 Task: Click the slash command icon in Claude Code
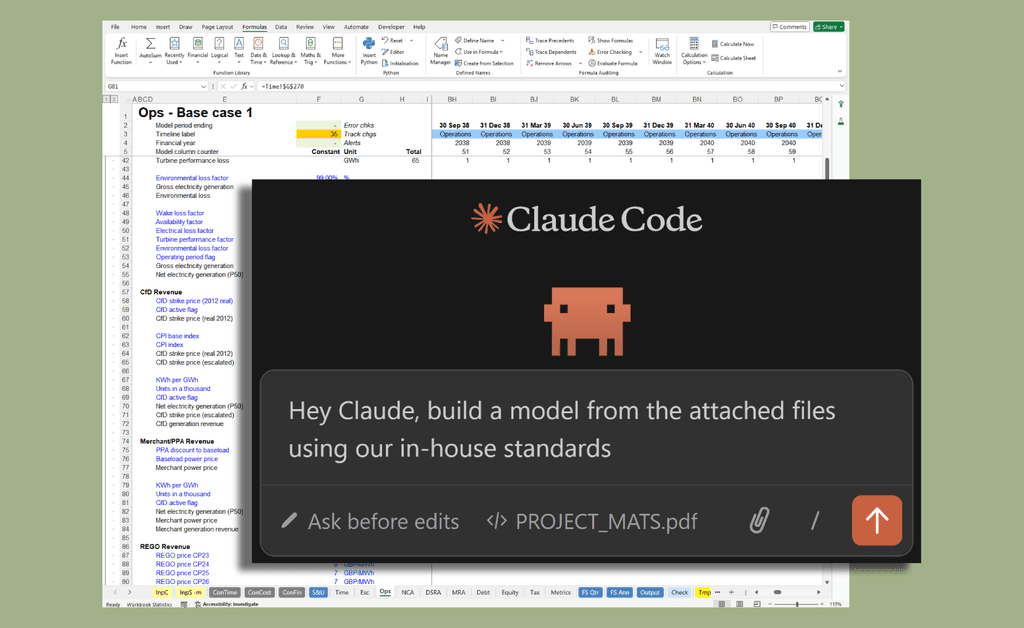(815, 520)
